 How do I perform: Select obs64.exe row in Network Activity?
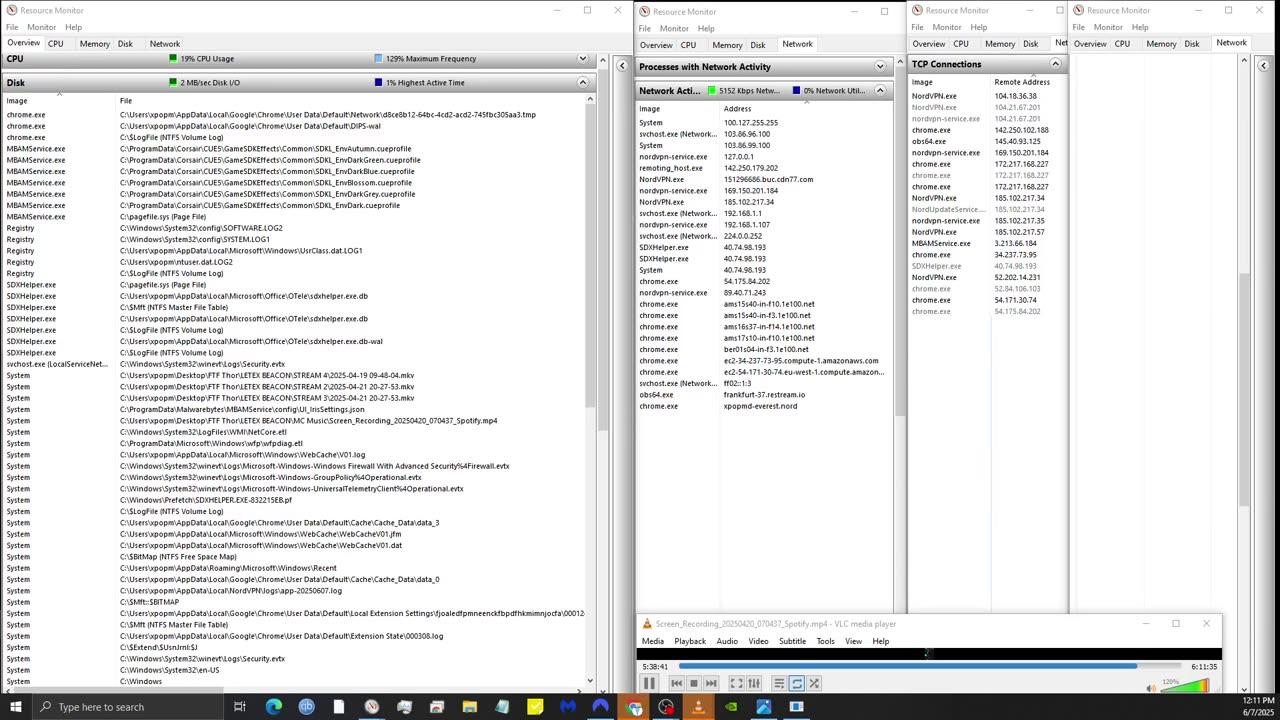tap(763, 395)
